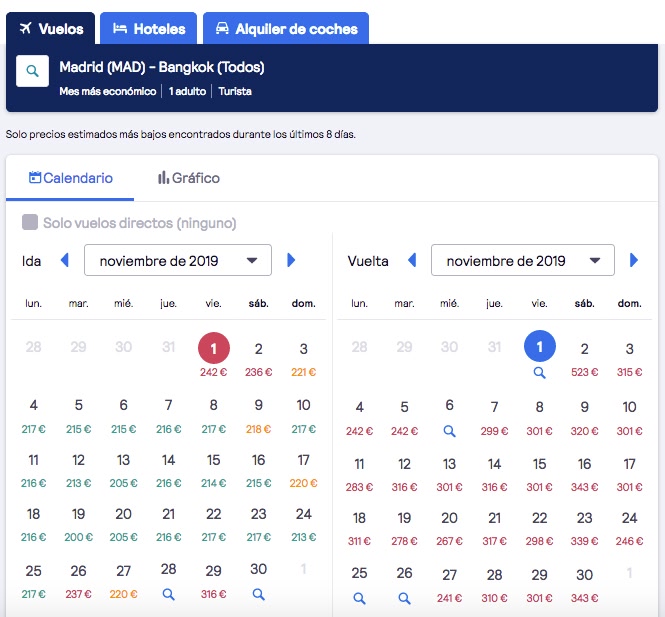Select Ida day 27 at 220 €
The image size is (665, 617).
pos(123,581)
